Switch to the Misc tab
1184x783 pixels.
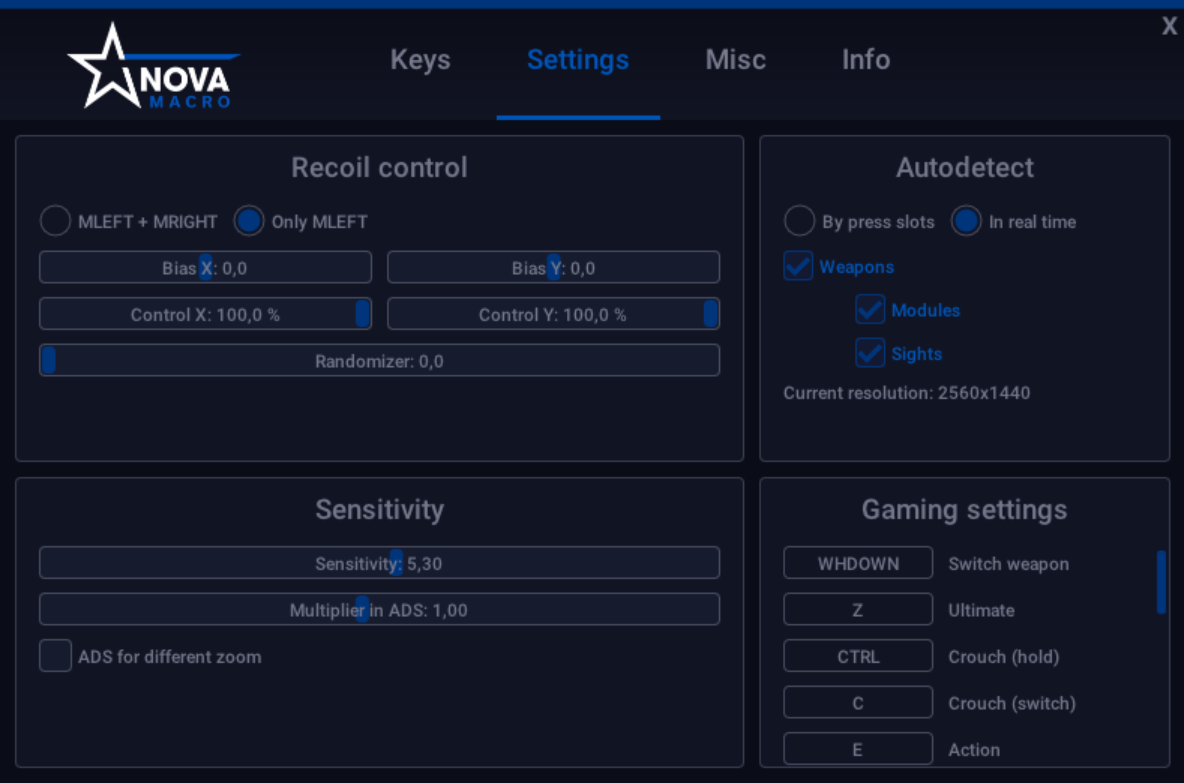tap(735, 60)
